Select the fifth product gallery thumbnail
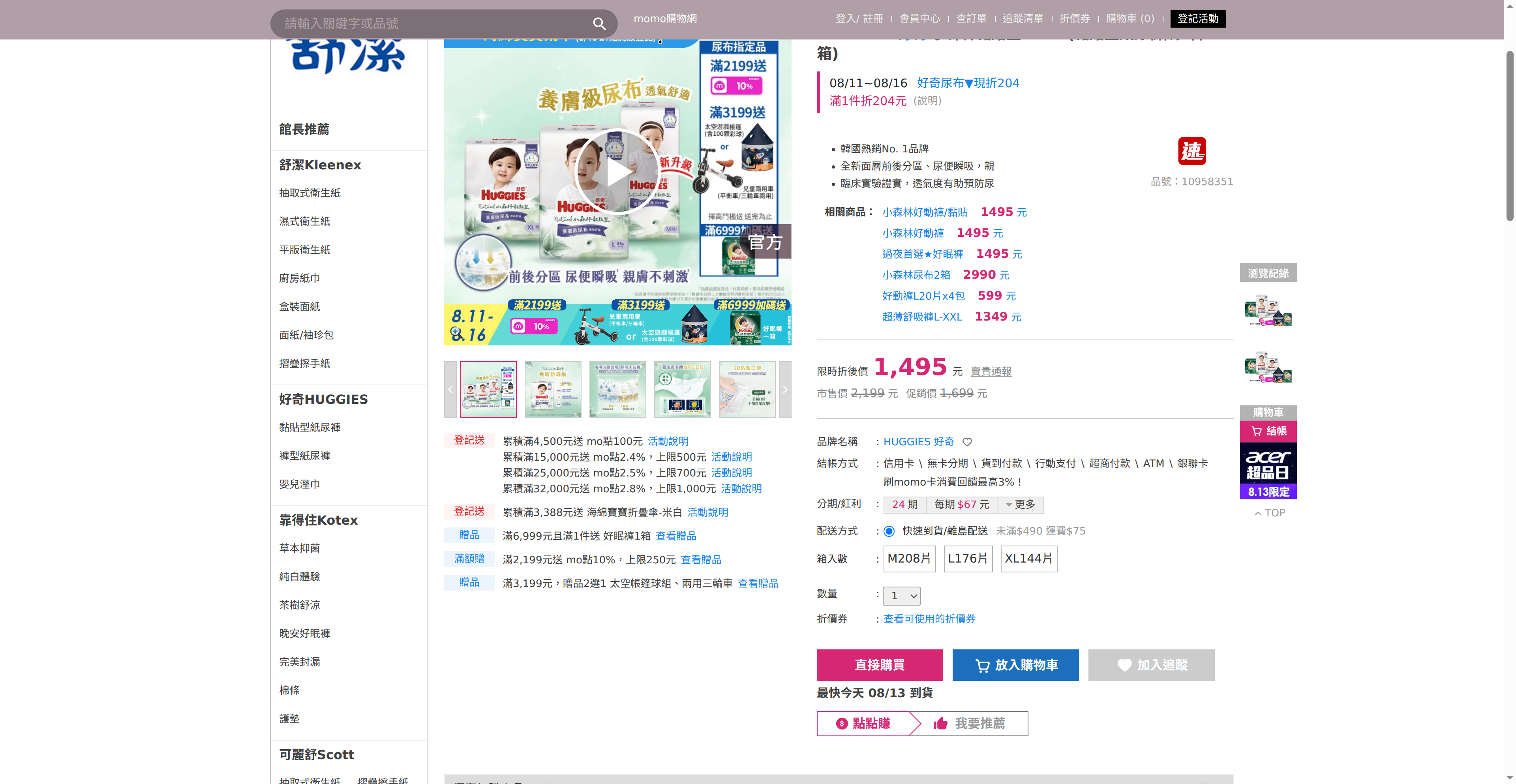The height and width of the screenshot is (784, 1516). point(747,390)
